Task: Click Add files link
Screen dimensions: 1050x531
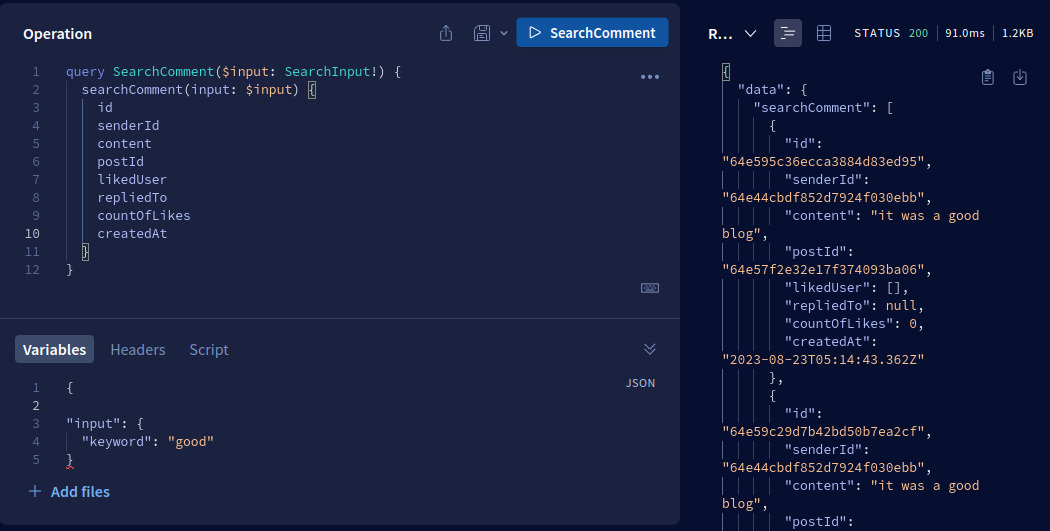Action: pyautogui.click(x=69, y=491)
